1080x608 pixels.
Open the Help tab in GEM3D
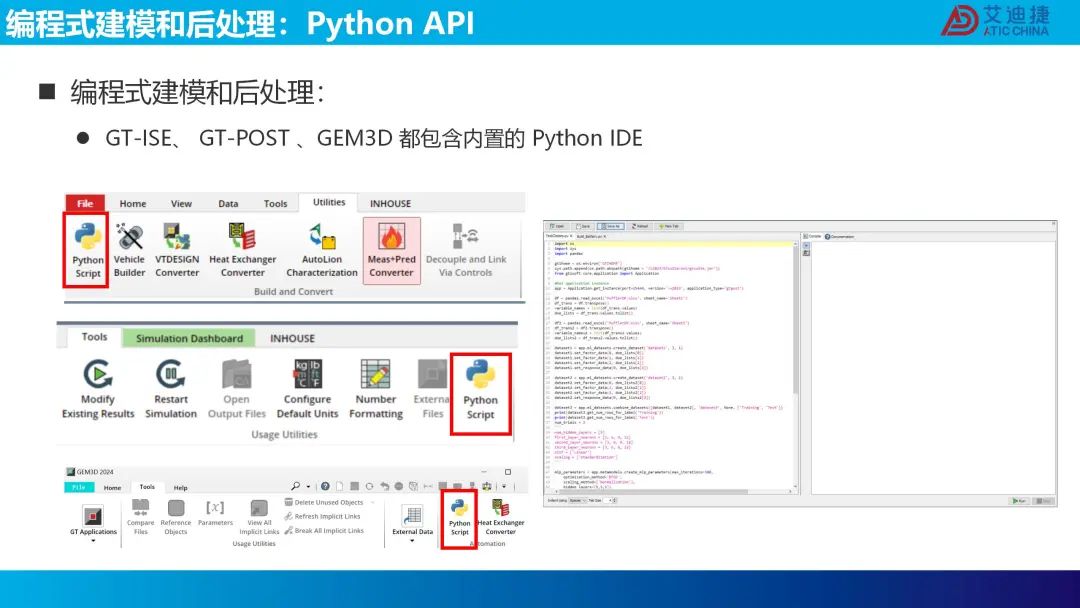tap(180, 488)
